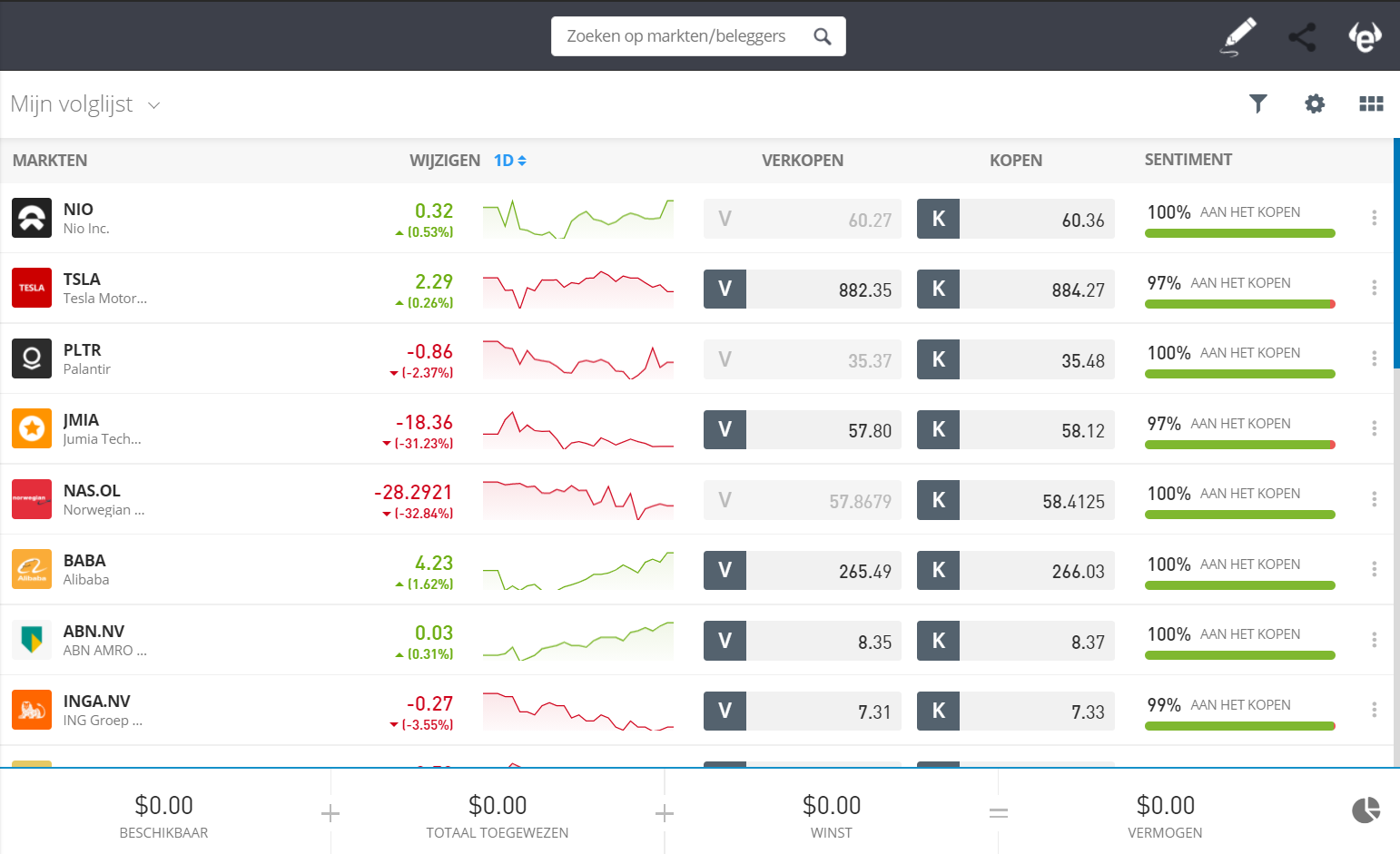Buy TSLA at 884.27

(x=1016, y=289)
